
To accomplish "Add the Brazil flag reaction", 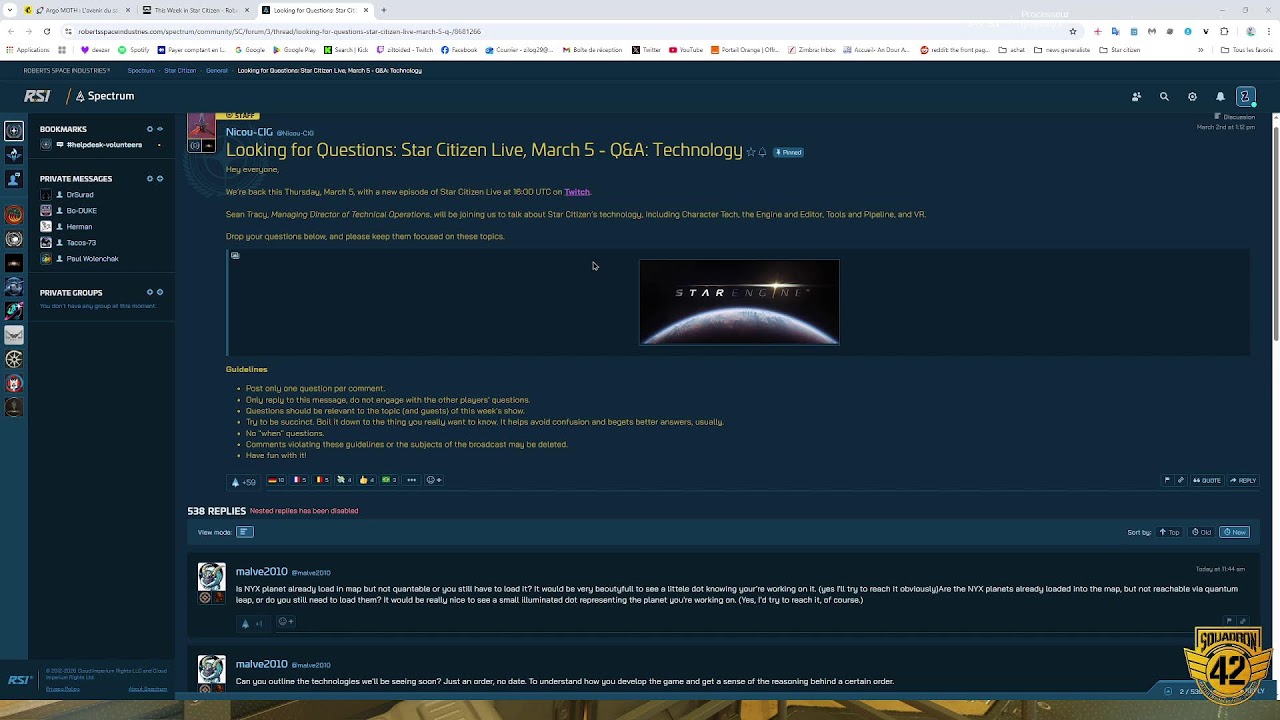I will click(x=389, y=480).
